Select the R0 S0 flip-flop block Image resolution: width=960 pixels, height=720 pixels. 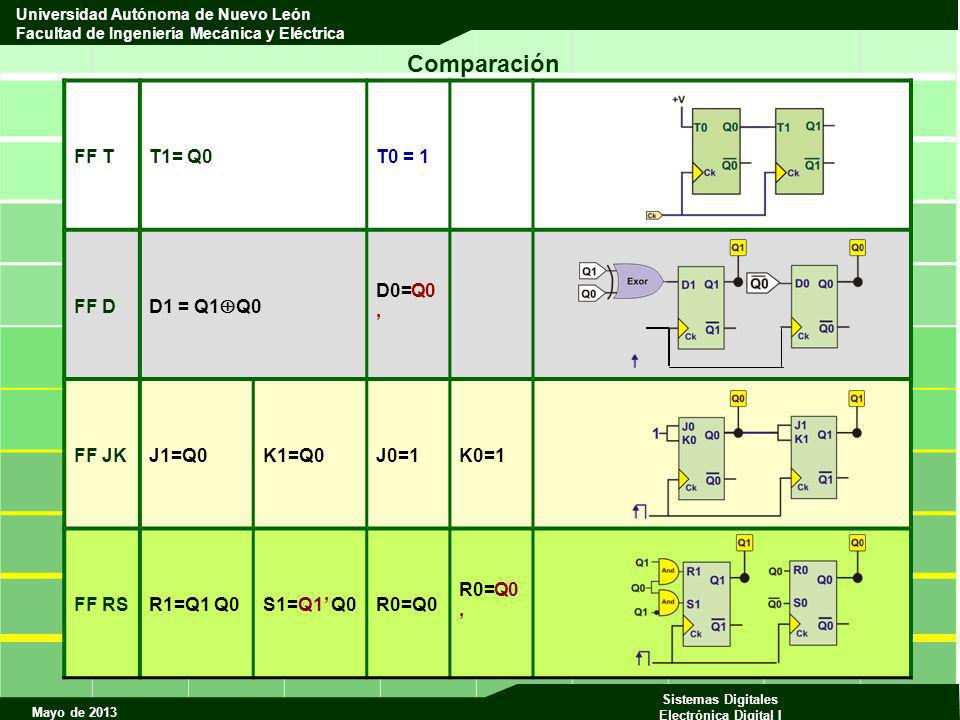(x=813, y=602)
